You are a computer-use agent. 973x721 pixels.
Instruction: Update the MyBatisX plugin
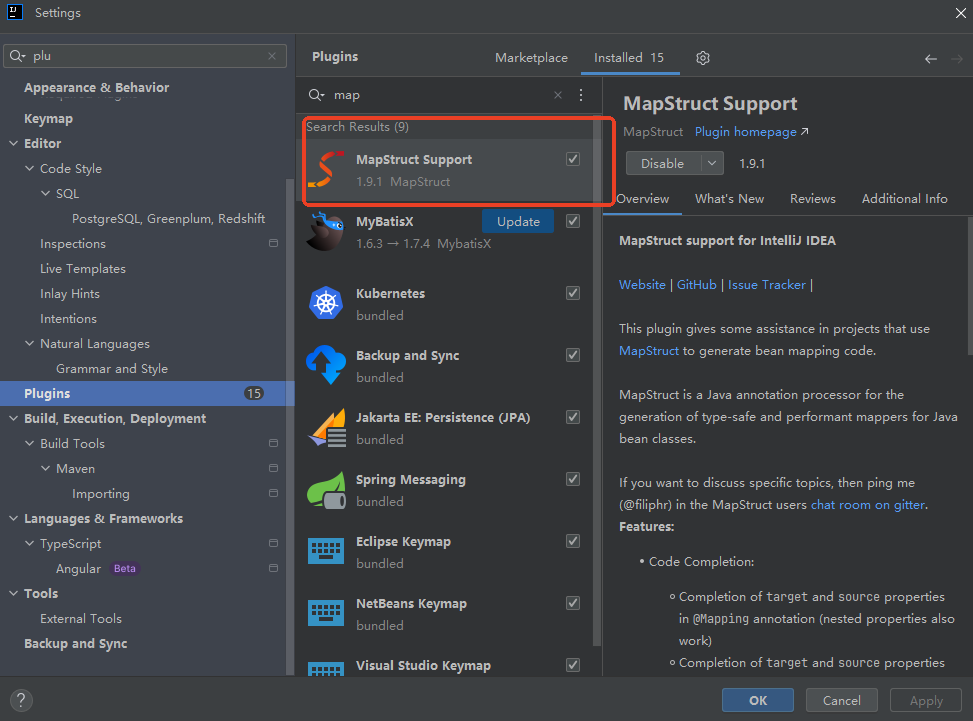tap(518, 221)
